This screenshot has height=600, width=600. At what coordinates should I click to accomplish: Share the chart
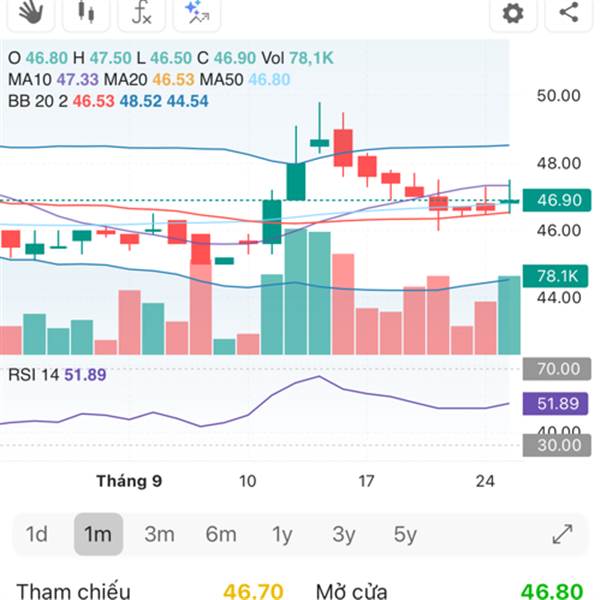pos(569,12)
